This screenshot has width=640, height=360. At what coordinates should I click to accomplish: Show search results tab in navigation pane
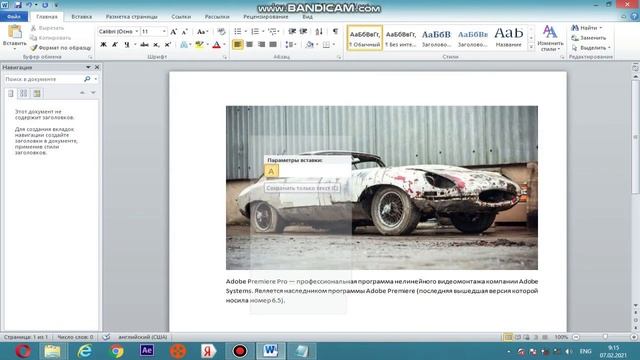coord(37,93)
